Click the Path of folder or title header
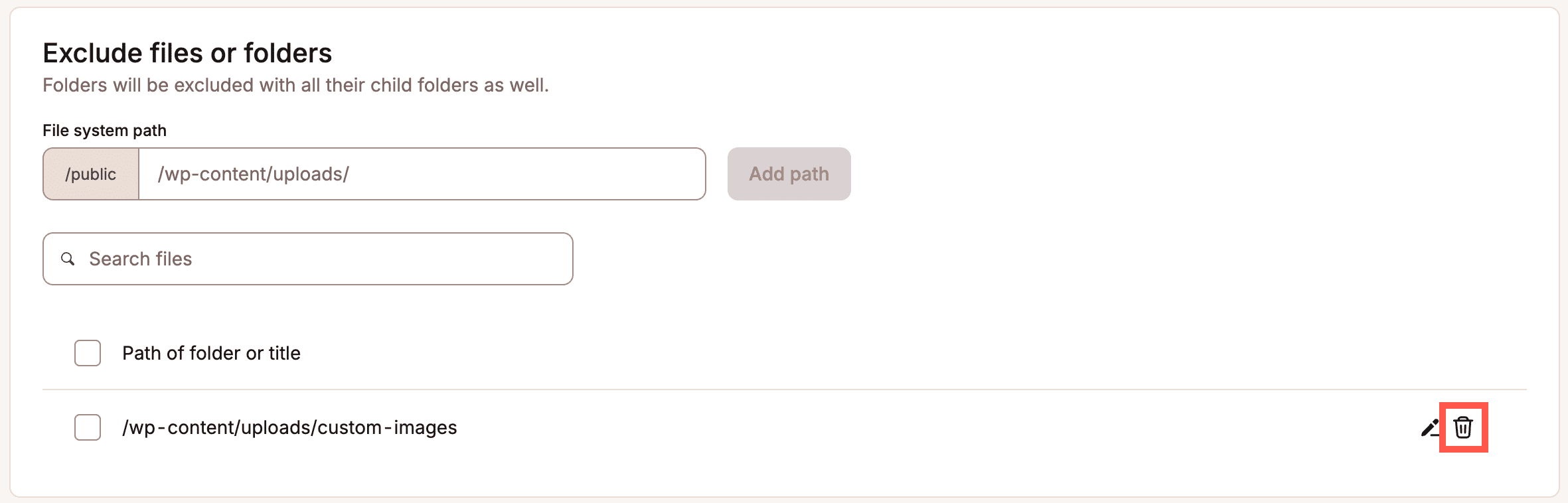This screenshot has height=503, width=1568. coord(212,353)
